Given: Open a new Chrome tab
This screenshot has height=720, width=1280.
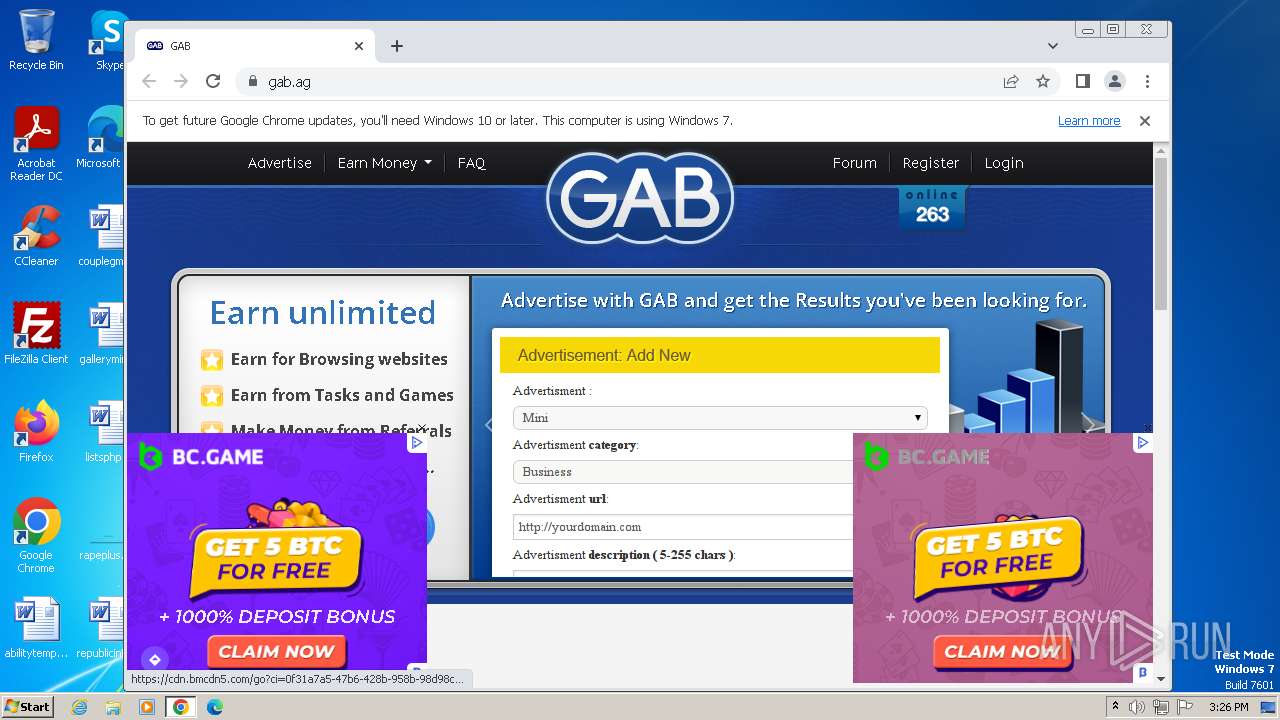Looking at the screenshot, I should [x=397, y=46].
